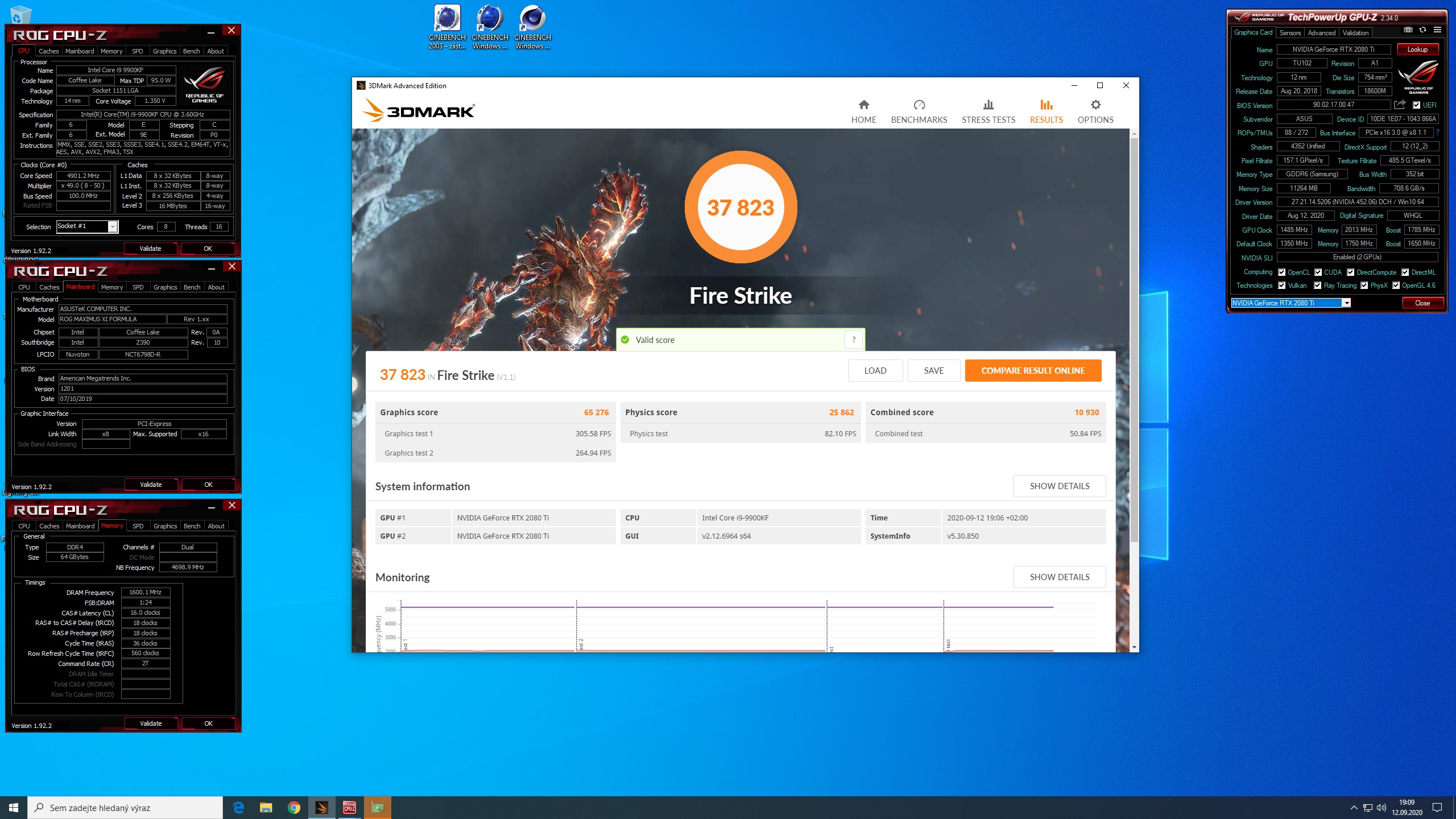The height and width of the screenshot is (819, 1456).
Task: Open third CINEBENCH Windows desktop shortcut
Action: click(x=532, y=27)
